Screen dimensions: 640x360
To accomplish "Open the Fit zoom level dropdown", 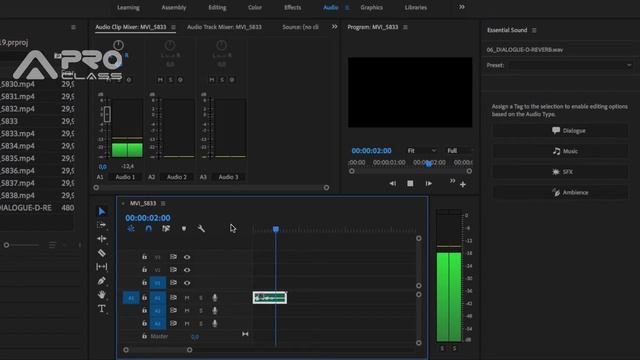I will (x=422, y=151).
